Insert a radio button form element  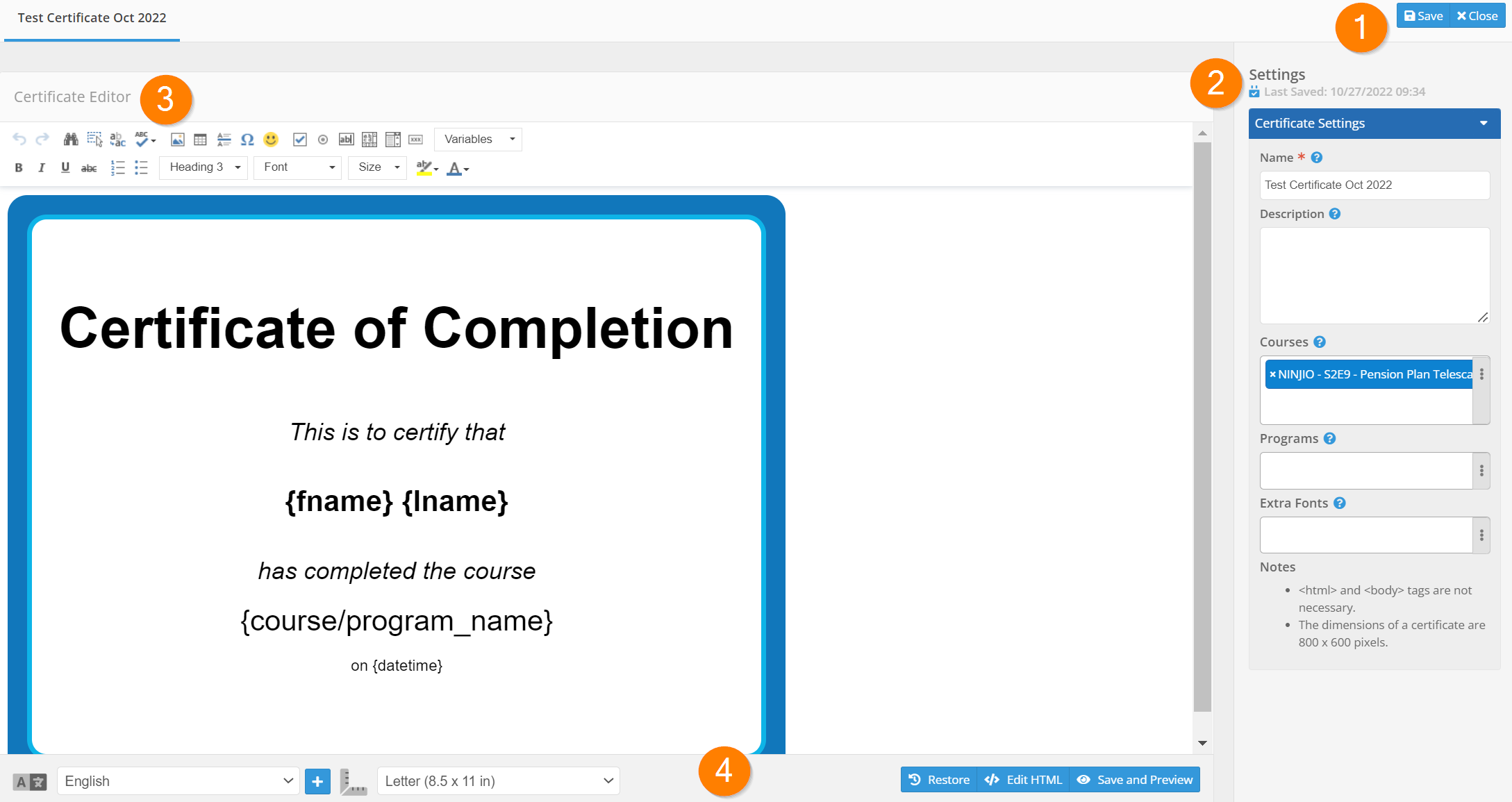pyautogui.click(x=323, y=140)
